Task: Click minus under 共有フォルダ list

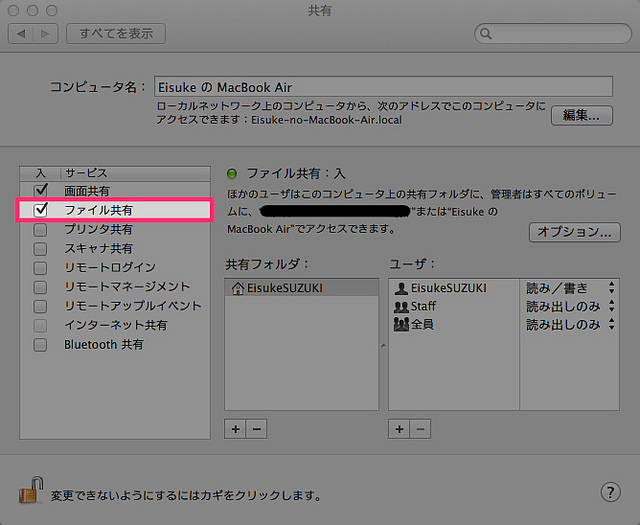Action: click(x=256, y=429)
